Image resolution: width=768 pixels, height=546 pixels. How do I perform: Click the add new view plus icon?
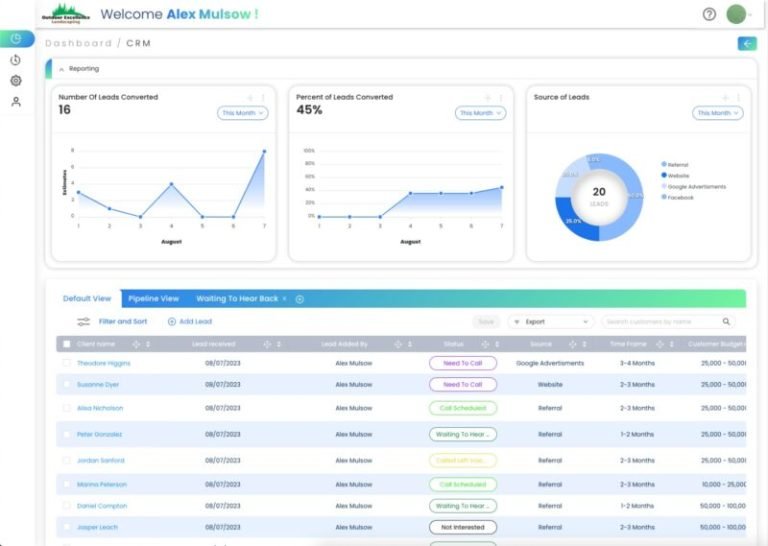300,299
